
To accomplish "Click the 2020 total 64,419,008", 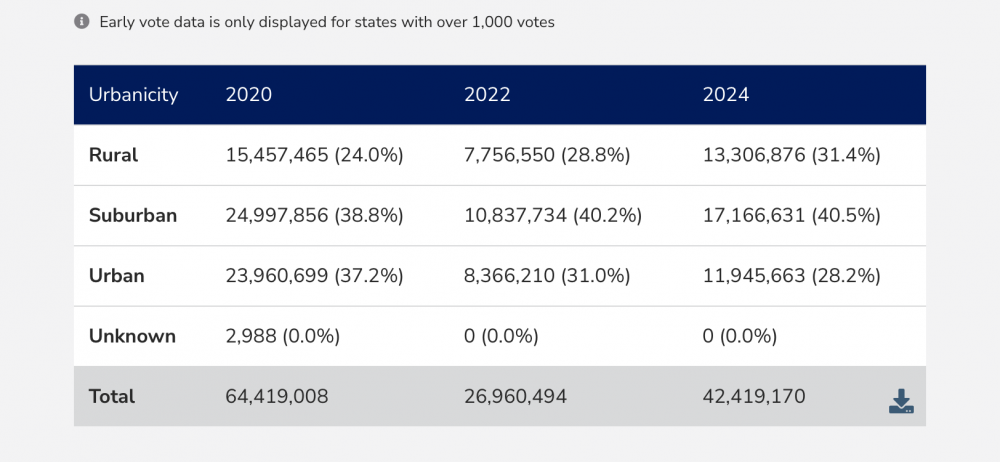I will 277,396.
